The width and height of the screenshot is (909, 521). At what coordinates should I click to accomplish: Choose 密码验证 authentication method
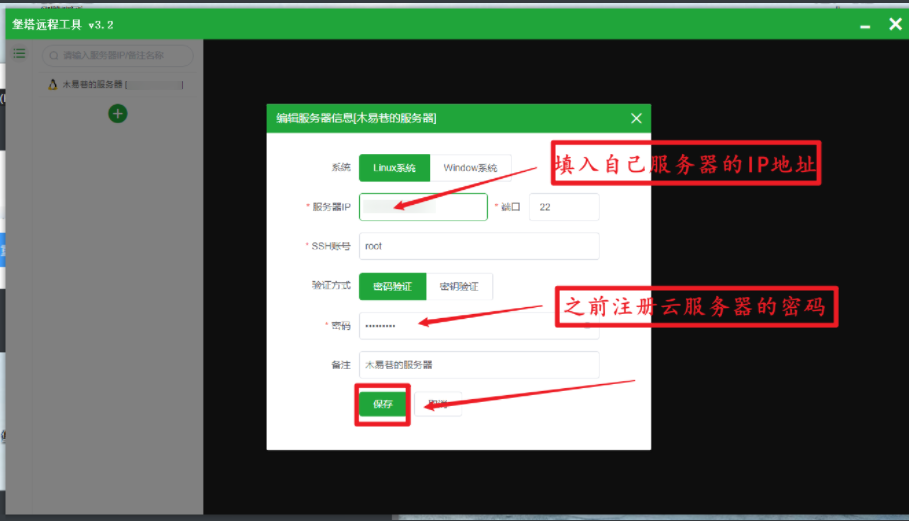click(392, 286)
